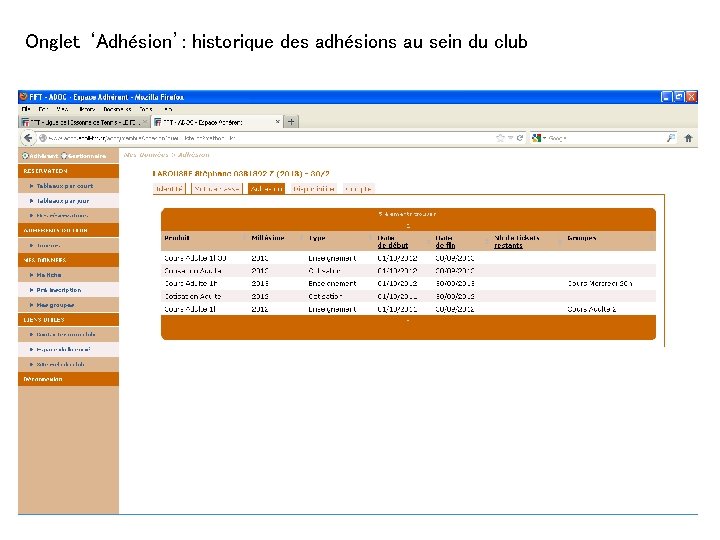This screenshot has height=540, width=720.
Task: Select the Adhérent radio option
Action: pos(26,156)
